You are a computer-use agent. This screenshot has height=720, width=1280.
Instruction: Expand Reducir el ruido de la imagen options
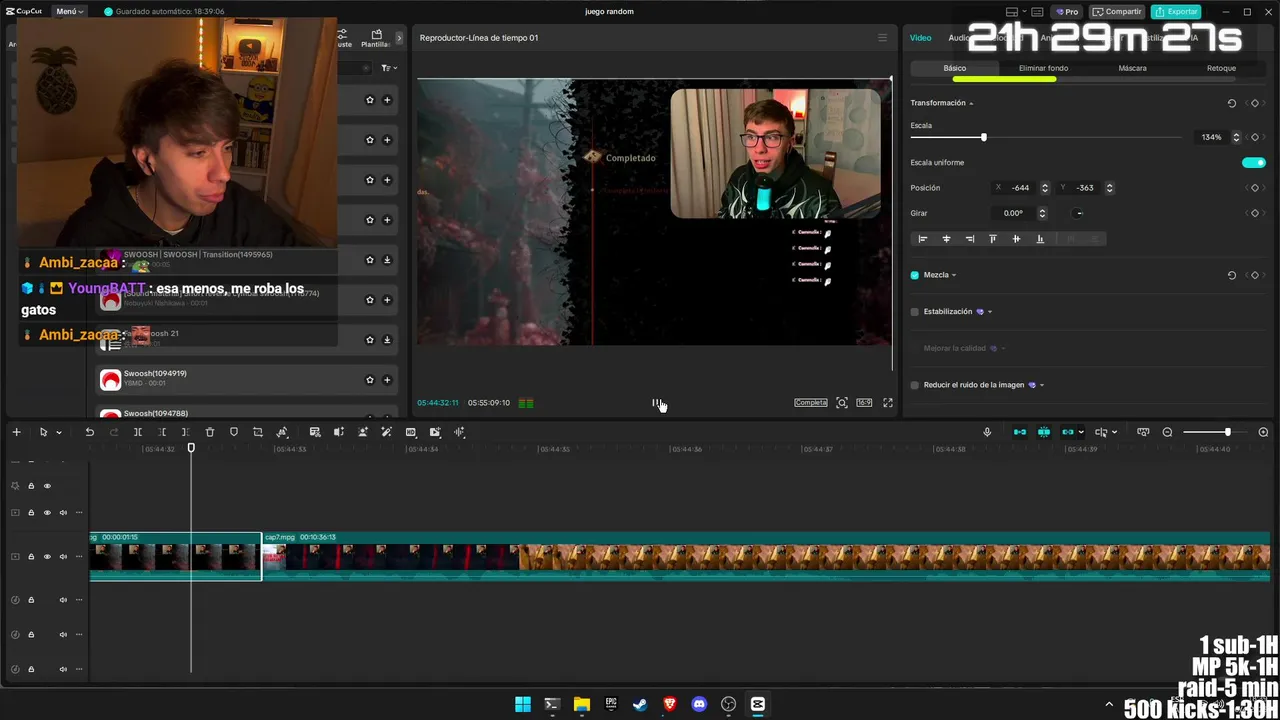(x=1042, y=385)
